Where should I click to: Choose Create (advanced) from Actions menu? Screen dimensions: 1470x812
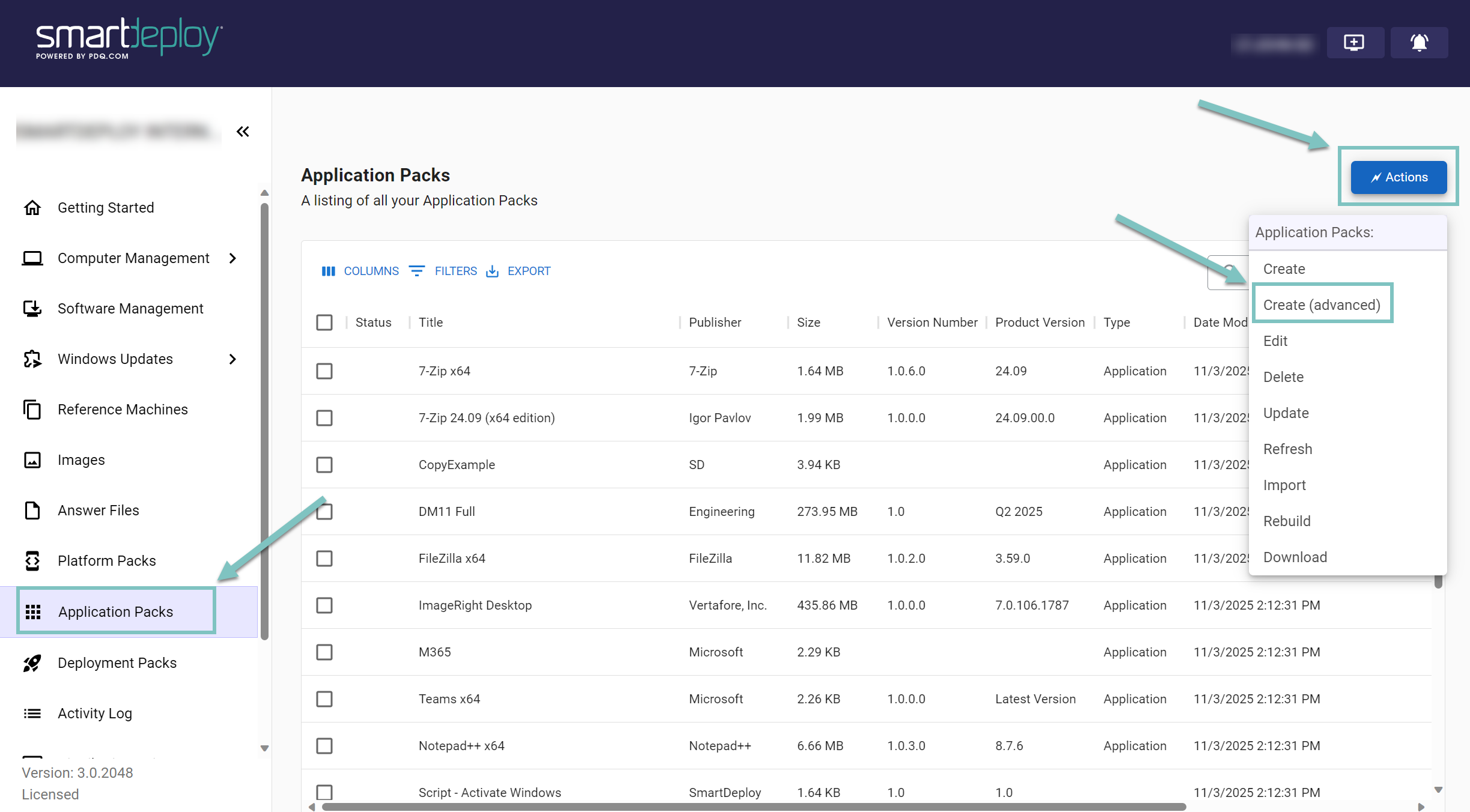pyautogui.click(x=1322, y=305)
